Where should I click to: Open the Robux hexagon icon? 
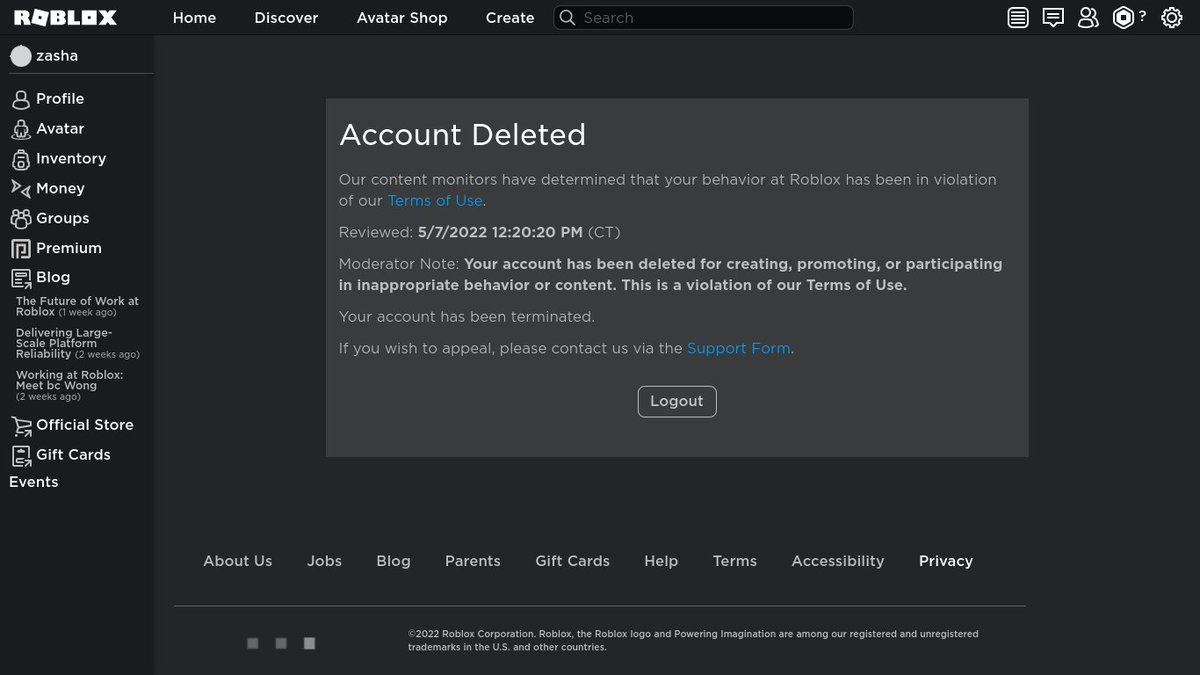tap(1123, 18)
